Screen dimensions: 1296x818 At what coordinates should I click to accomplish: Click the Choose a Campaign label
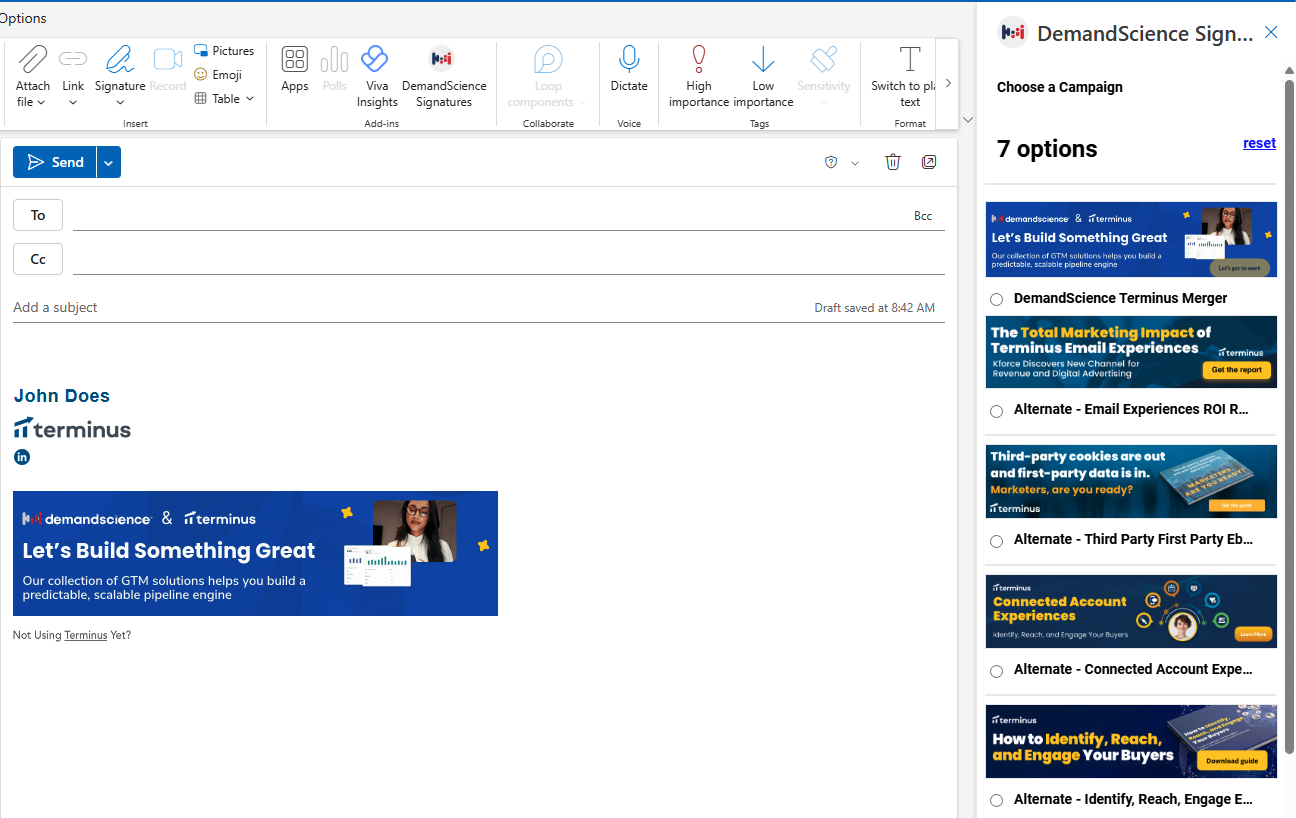coord(1060,87)
